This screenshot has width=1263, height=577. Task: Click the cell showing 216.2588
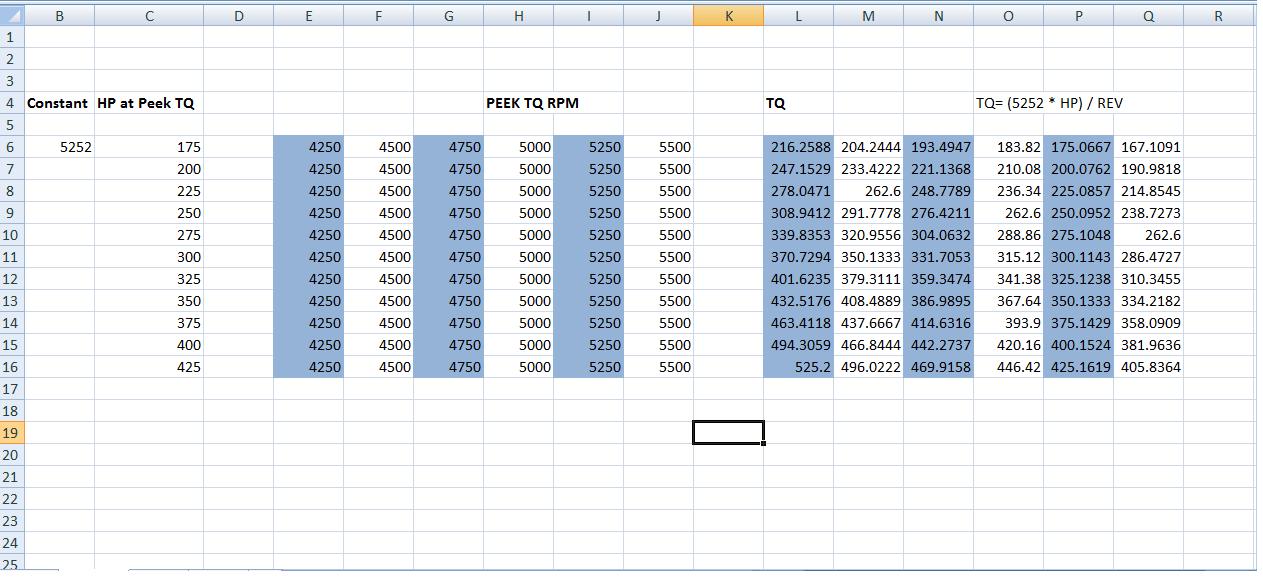(x=797, y=147)
